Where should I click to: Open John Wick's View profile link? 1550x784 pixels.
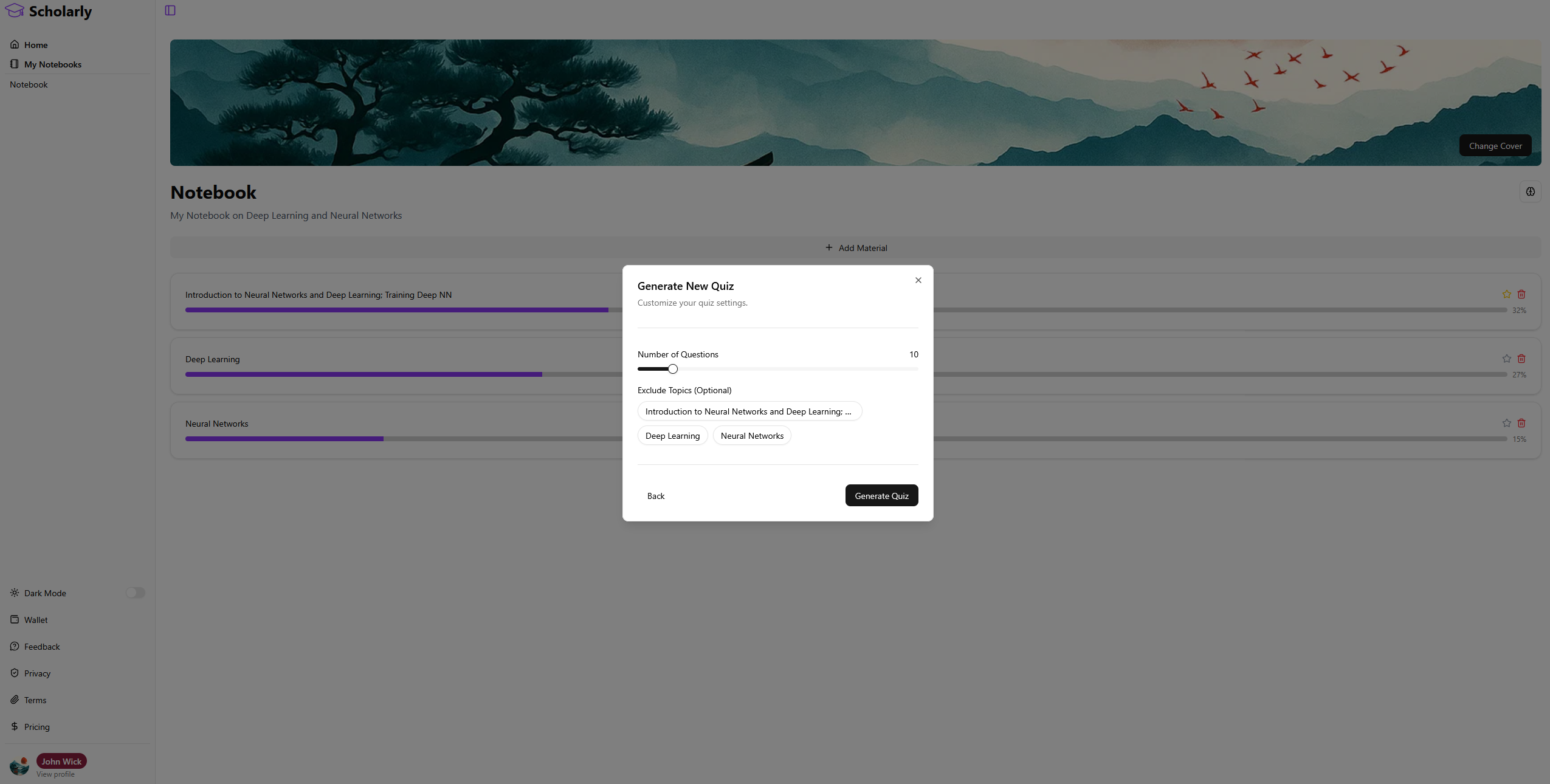55,774
